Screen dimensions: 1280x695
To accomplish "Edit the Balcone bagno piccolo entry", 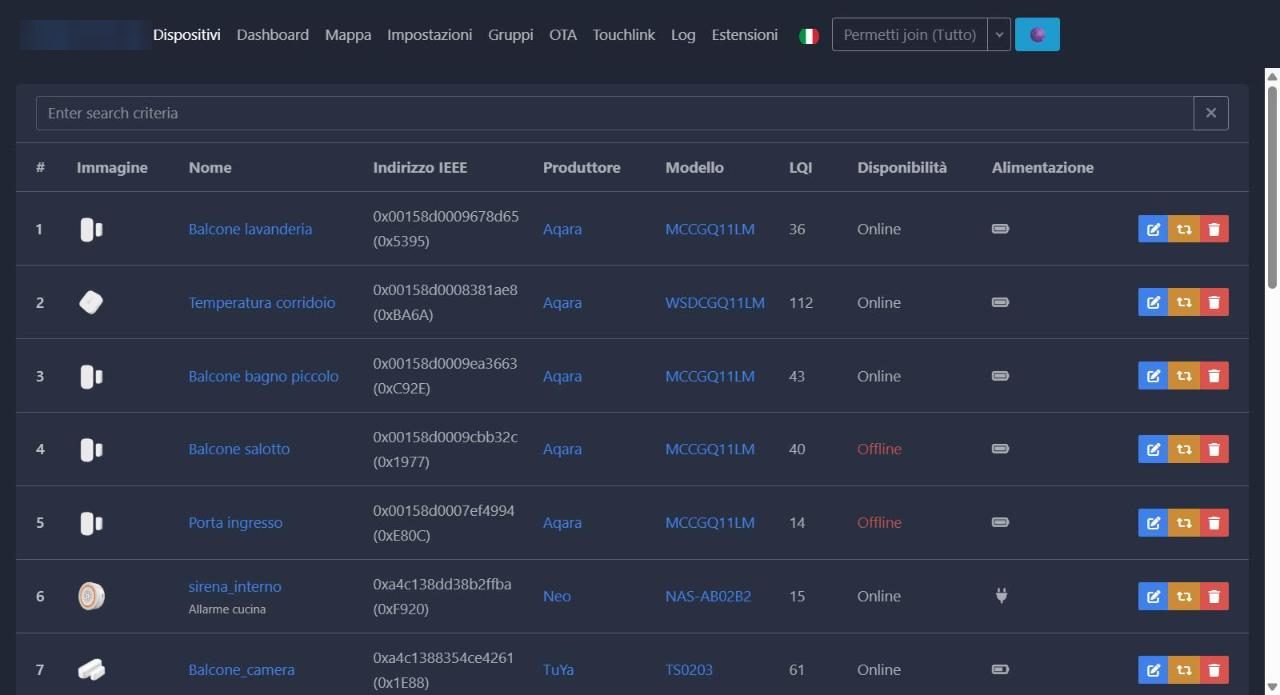I will pos(1153,376).
